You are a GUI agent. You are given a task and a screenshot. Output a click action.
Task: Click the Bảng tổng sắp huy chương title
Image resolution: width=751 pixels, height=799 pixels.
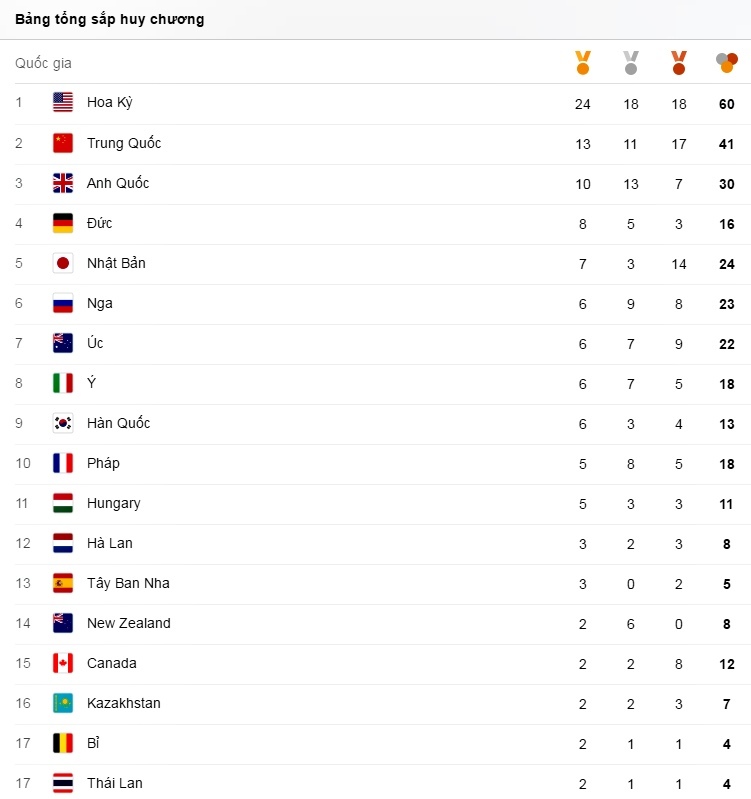click(x=110, y=19)
